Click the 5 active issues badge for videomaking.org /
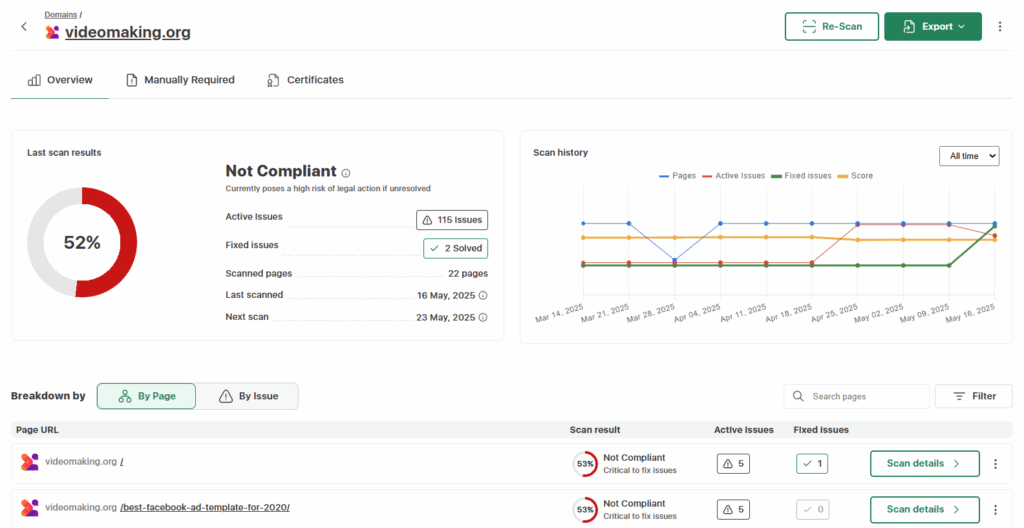1024x528 pixels. point(733,463)
